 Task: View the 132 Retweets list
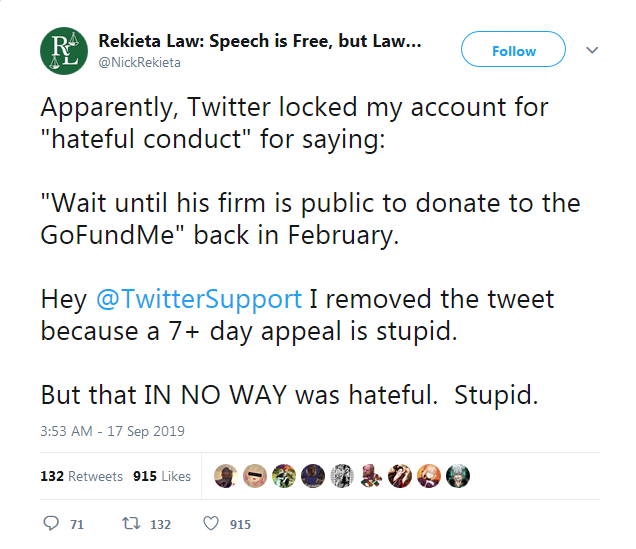[x=81, y=476]
